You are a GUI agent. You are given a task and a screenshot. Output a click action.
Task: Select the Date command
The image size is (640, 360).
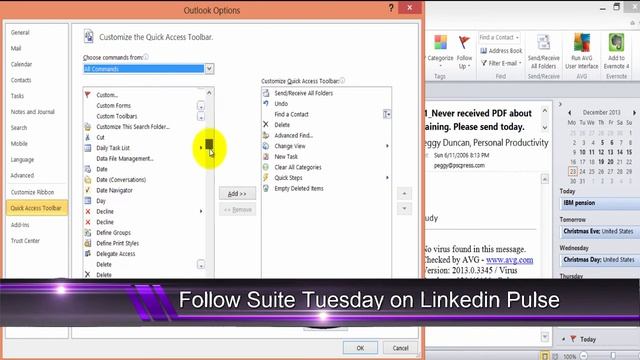click(102, 169)
